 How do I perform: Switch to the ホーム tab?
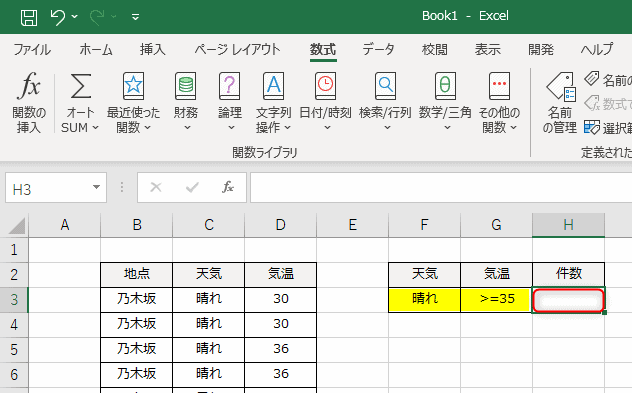[x=96, y=50]
